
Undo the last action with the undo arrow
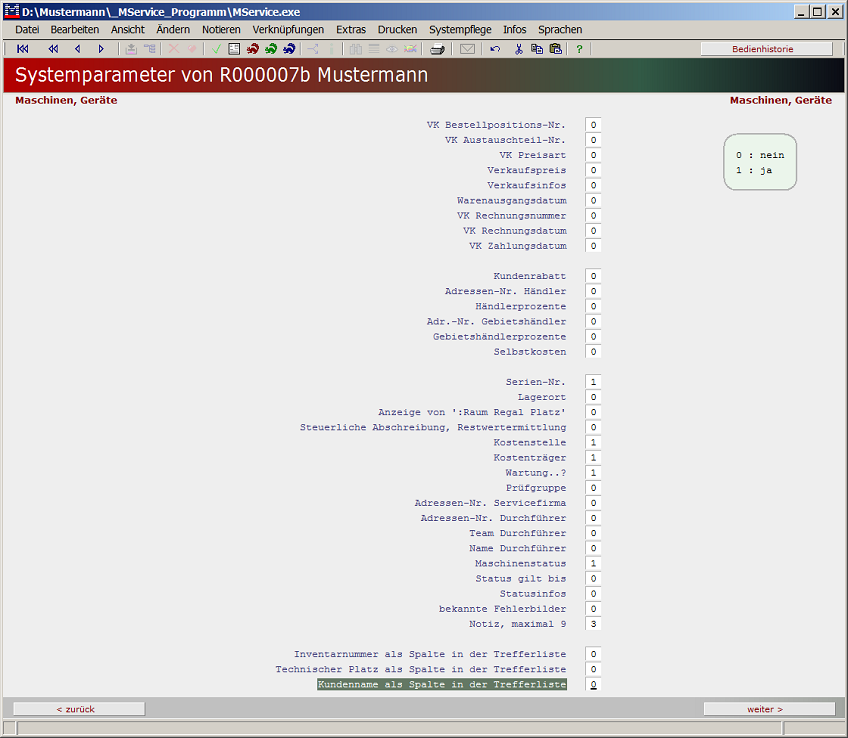pos(494,48)
